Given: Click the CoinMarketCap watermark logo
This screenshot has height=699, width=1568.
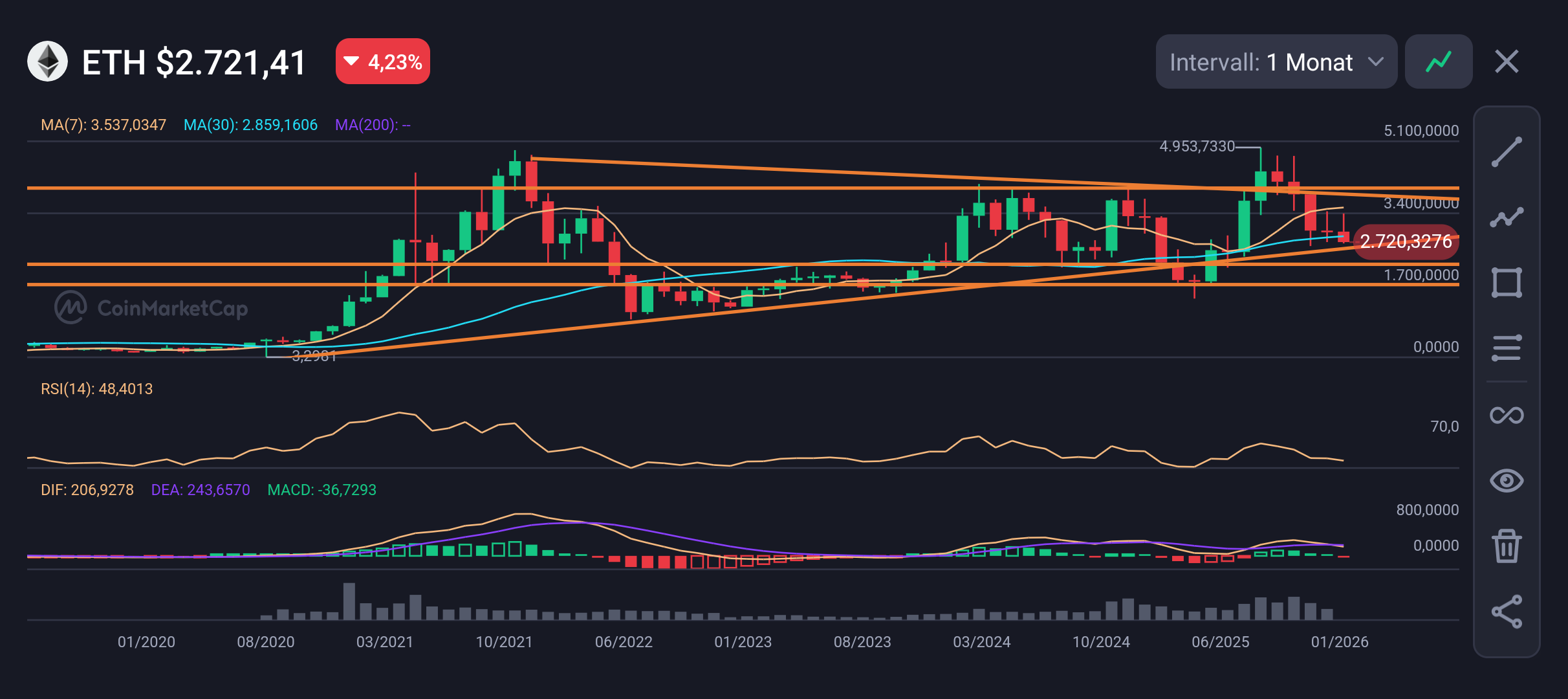Looking at the screenshot, I should 71,308.
